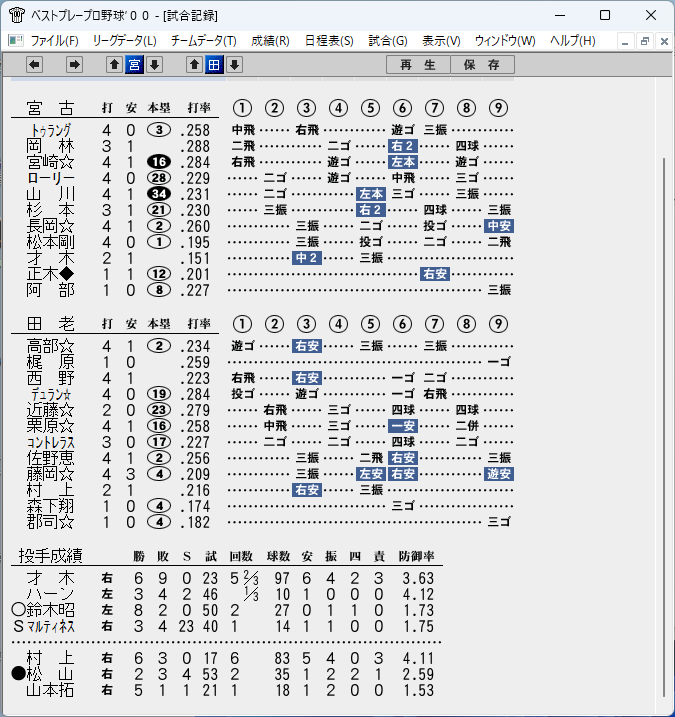Click the app icon in the menu bar

tap(16, 41)
